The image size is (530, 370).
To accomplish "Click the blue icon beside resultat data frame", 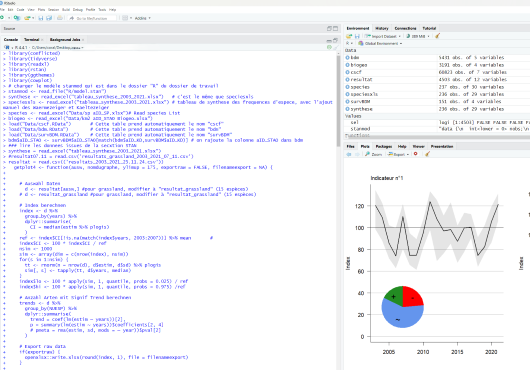I will pos(347,79).
